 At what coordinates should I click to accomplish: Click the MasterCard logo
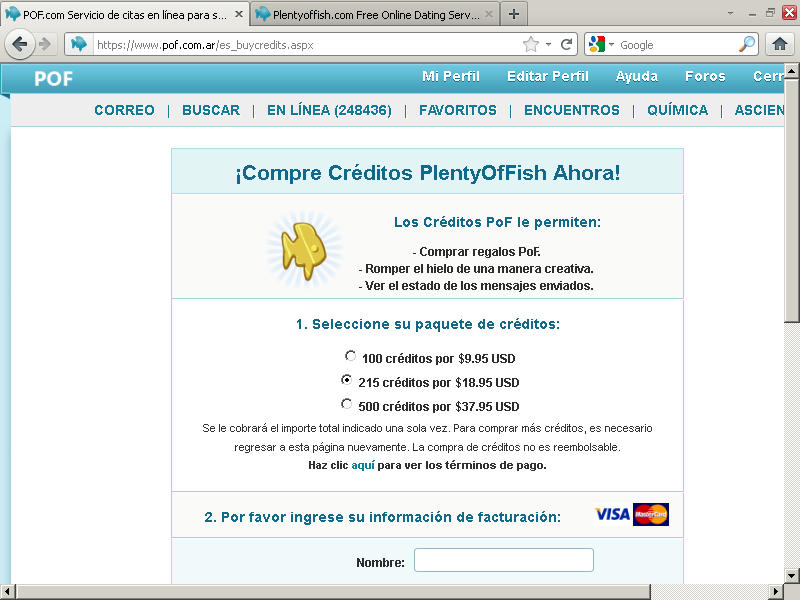(x=651, y=514)
